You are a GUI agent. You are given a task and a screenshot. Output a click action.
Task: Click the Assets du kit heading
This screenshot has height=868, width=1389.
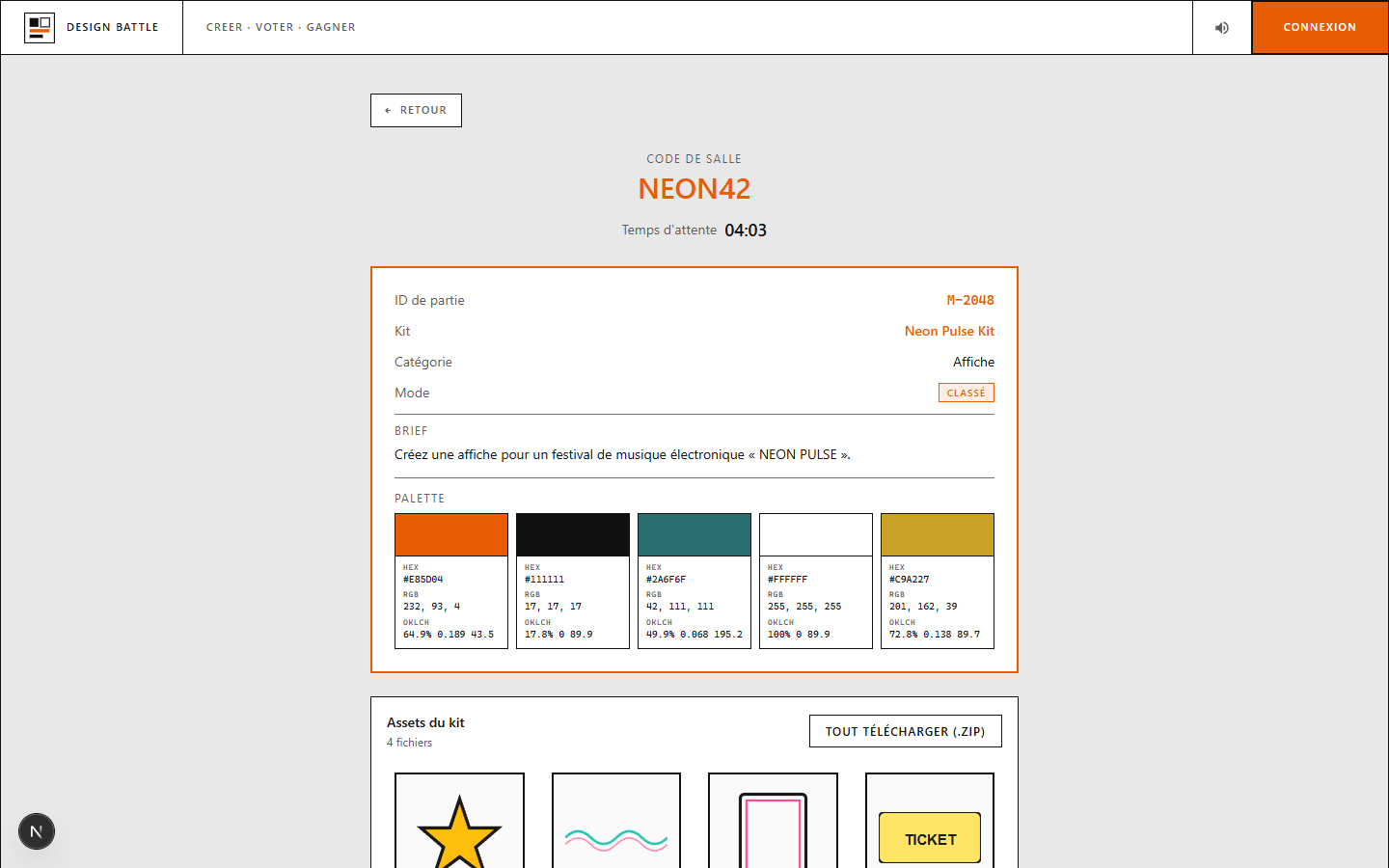pos(425,722)
